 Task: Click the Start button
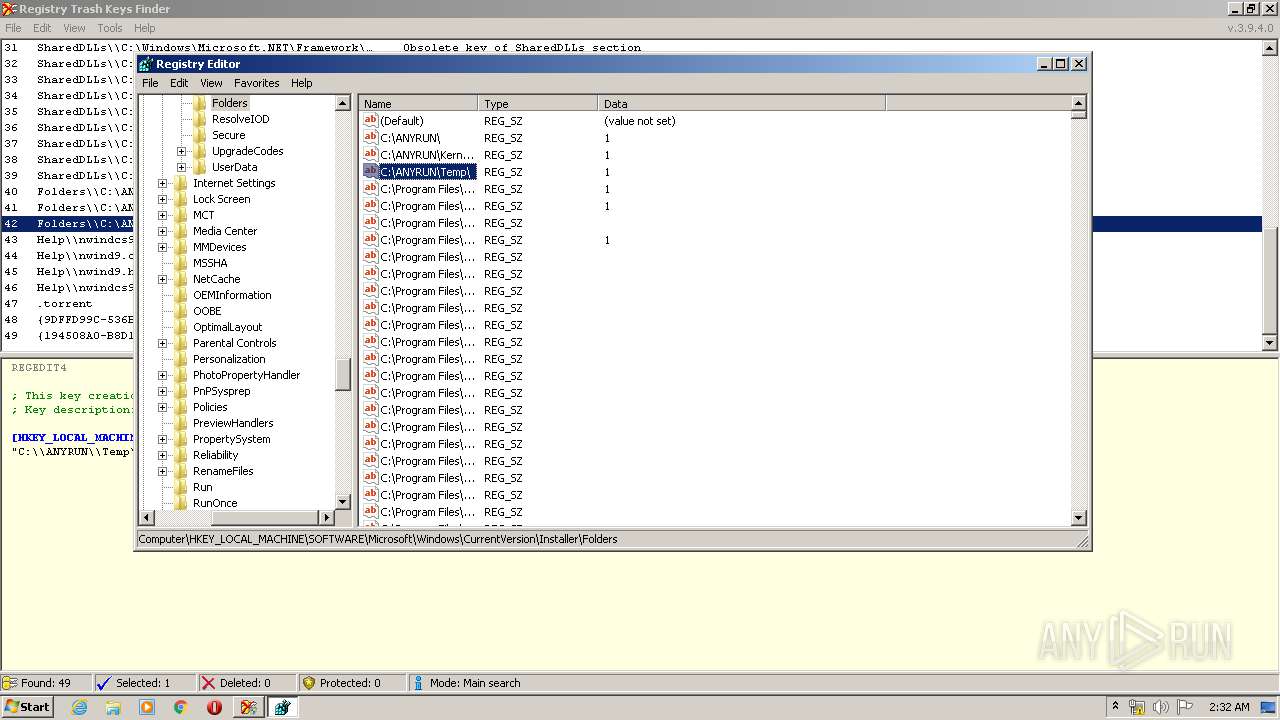(x=27, y=707)
